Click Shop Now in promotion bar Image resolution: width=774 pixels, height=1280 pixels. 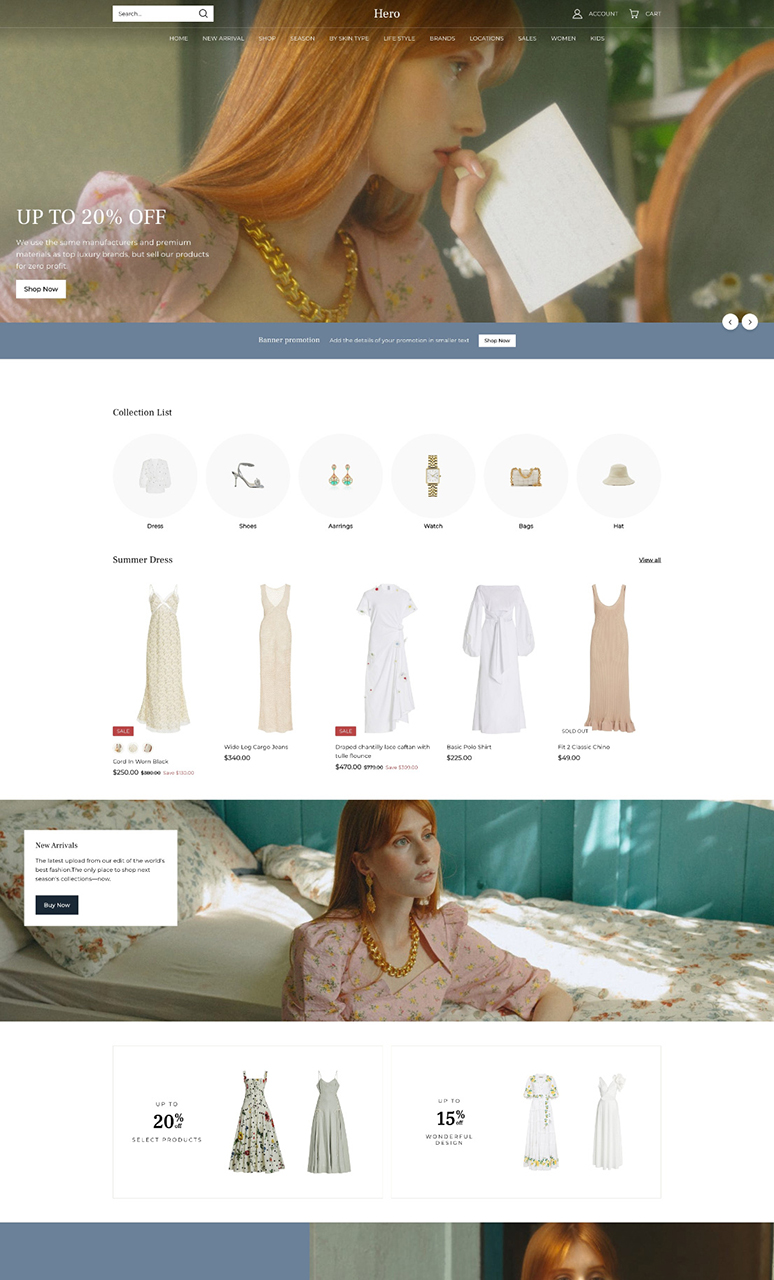tap(497, 341)
